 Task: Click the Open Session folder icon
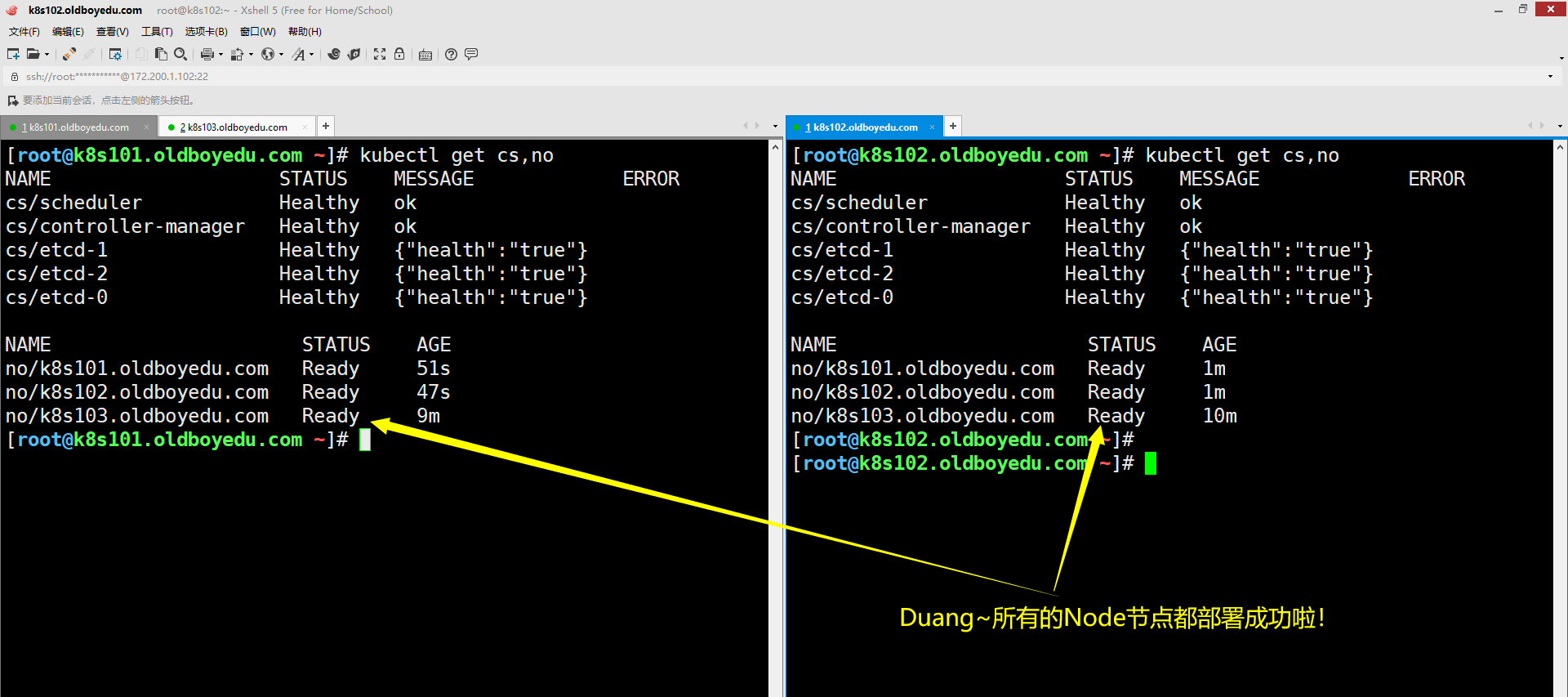[x=33, y=54]
